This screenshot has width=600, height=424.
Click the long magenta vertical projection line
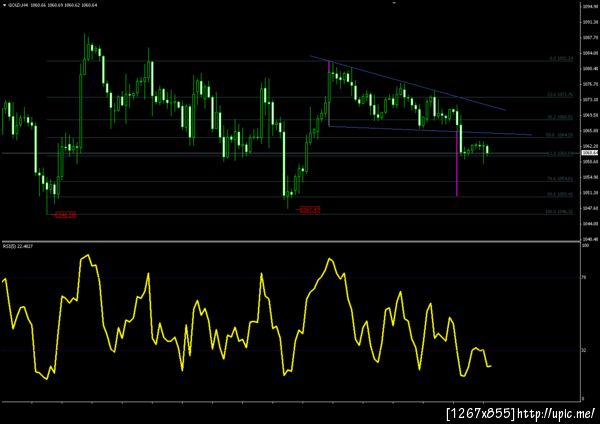click(x=457, y=164)
